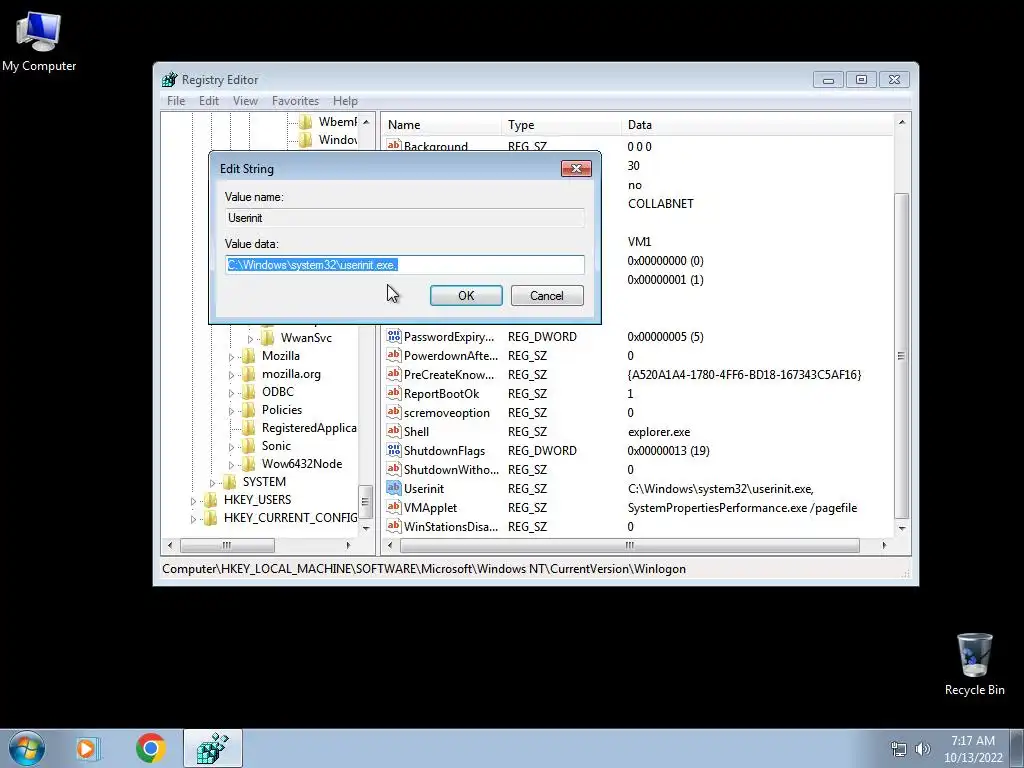Select the ODBC folder icon
The height and width of the screenshot is (768, 1024).
pos(249,391)
